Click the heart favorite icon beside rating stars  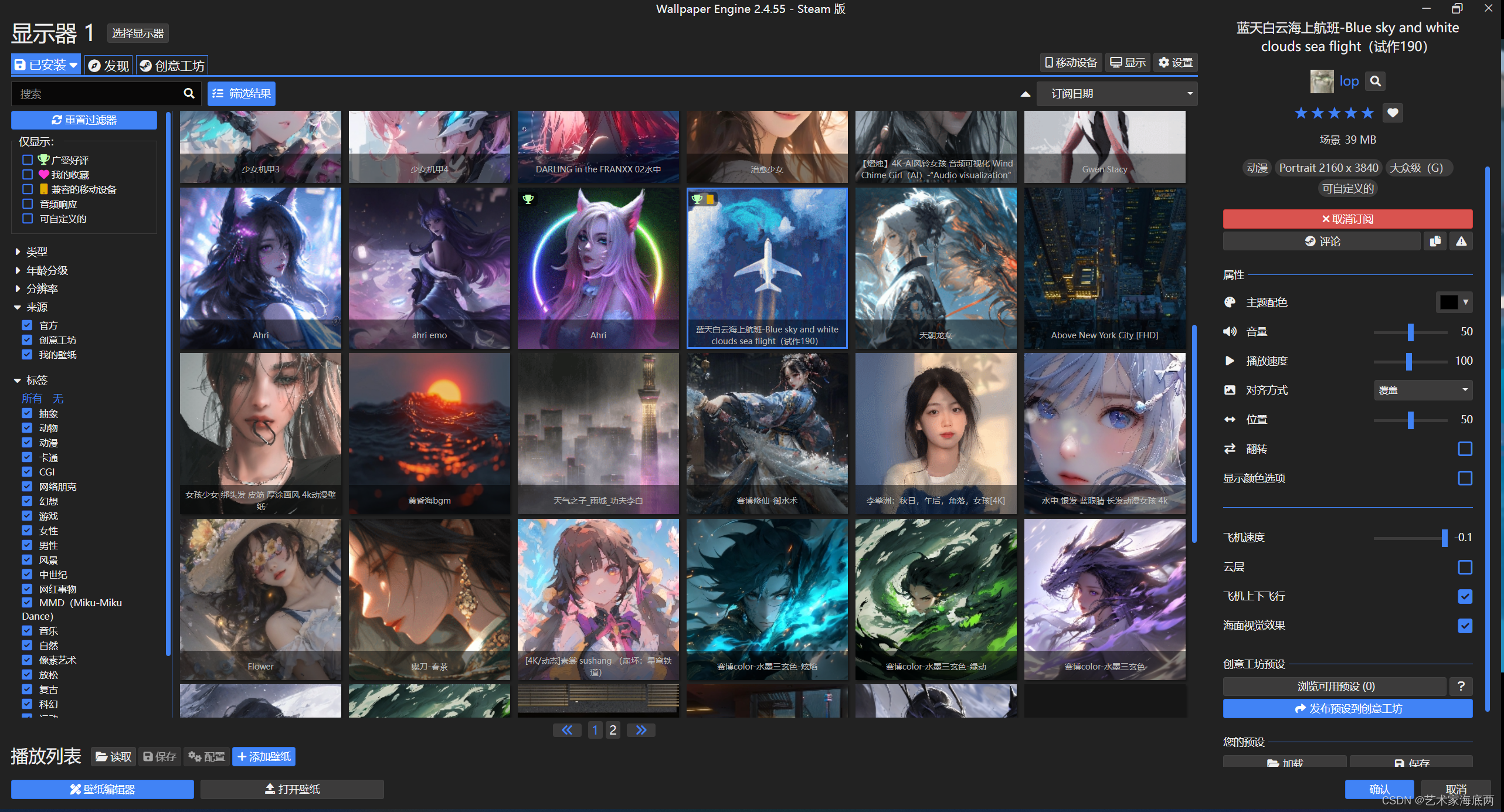pyautogui.click(x=1393, y=113)
